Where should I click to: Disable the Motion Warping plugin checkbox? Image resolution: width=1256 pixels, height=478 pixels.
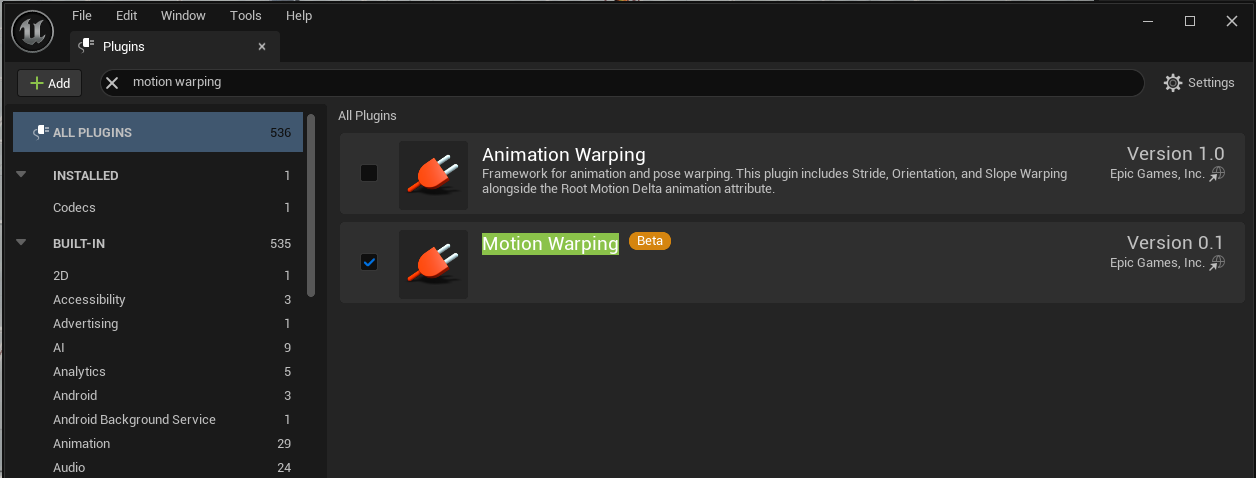(x=369, y=262)
